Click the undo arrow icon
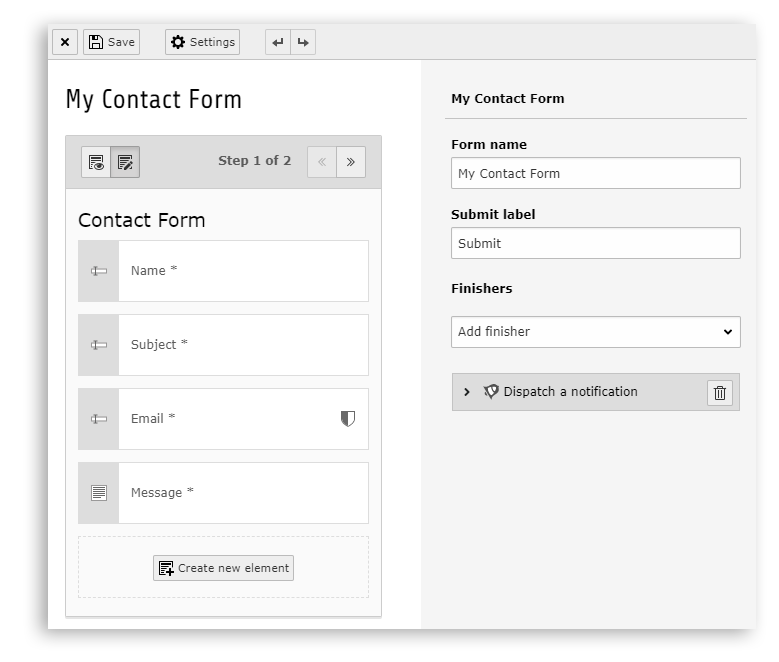Image resolution: width=779 pixels, height=662 pixels. [x=278, y=42]
